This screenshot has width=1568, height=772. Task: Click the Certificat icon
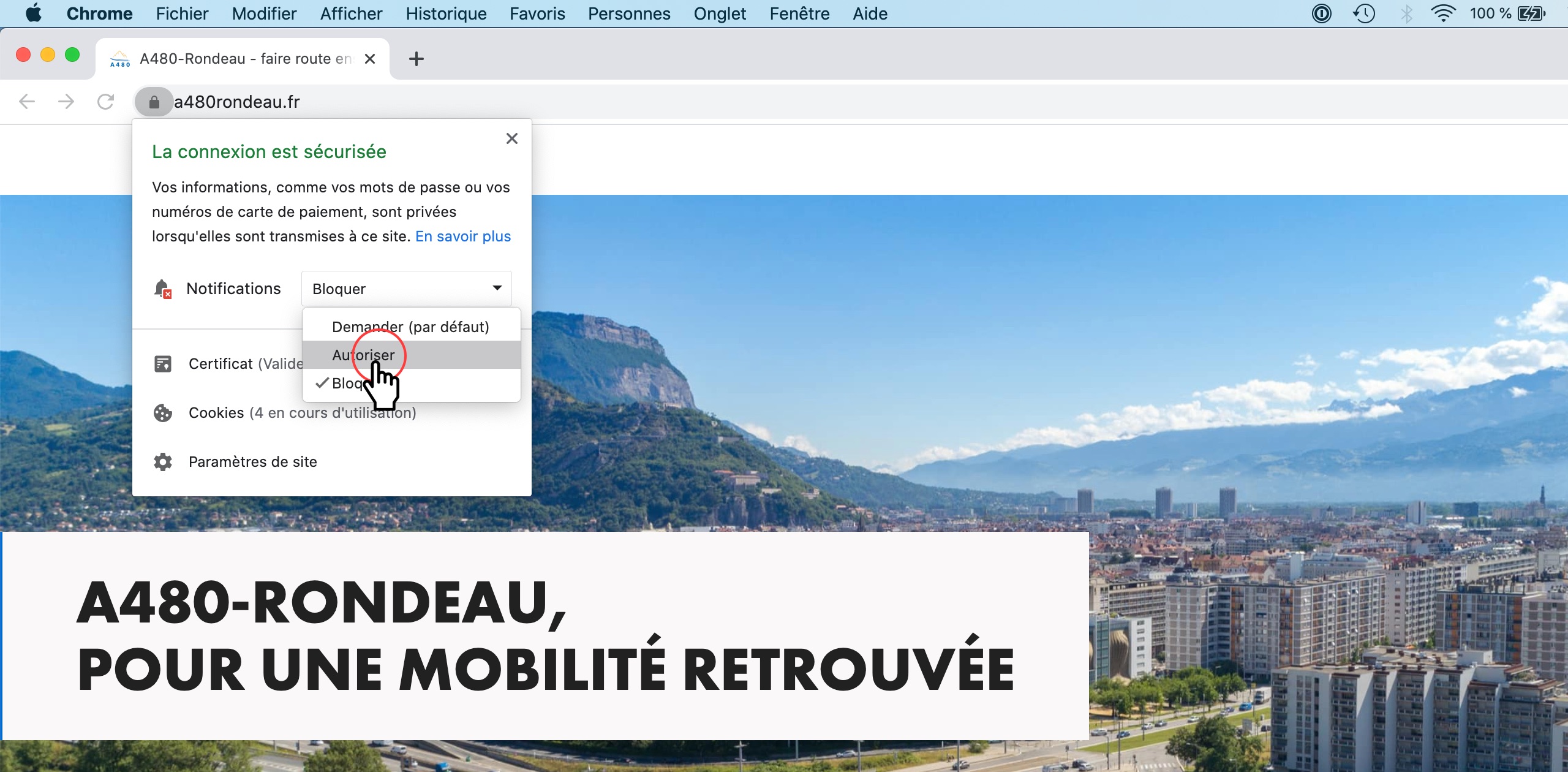[x=163, y=364]
